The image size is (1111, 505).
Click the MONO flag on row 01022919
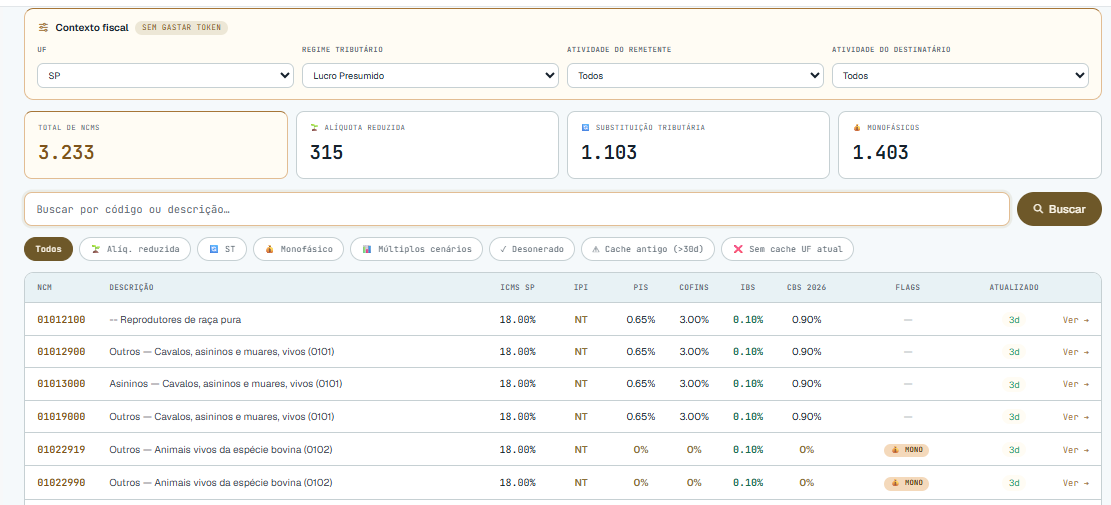pos(906,450)
